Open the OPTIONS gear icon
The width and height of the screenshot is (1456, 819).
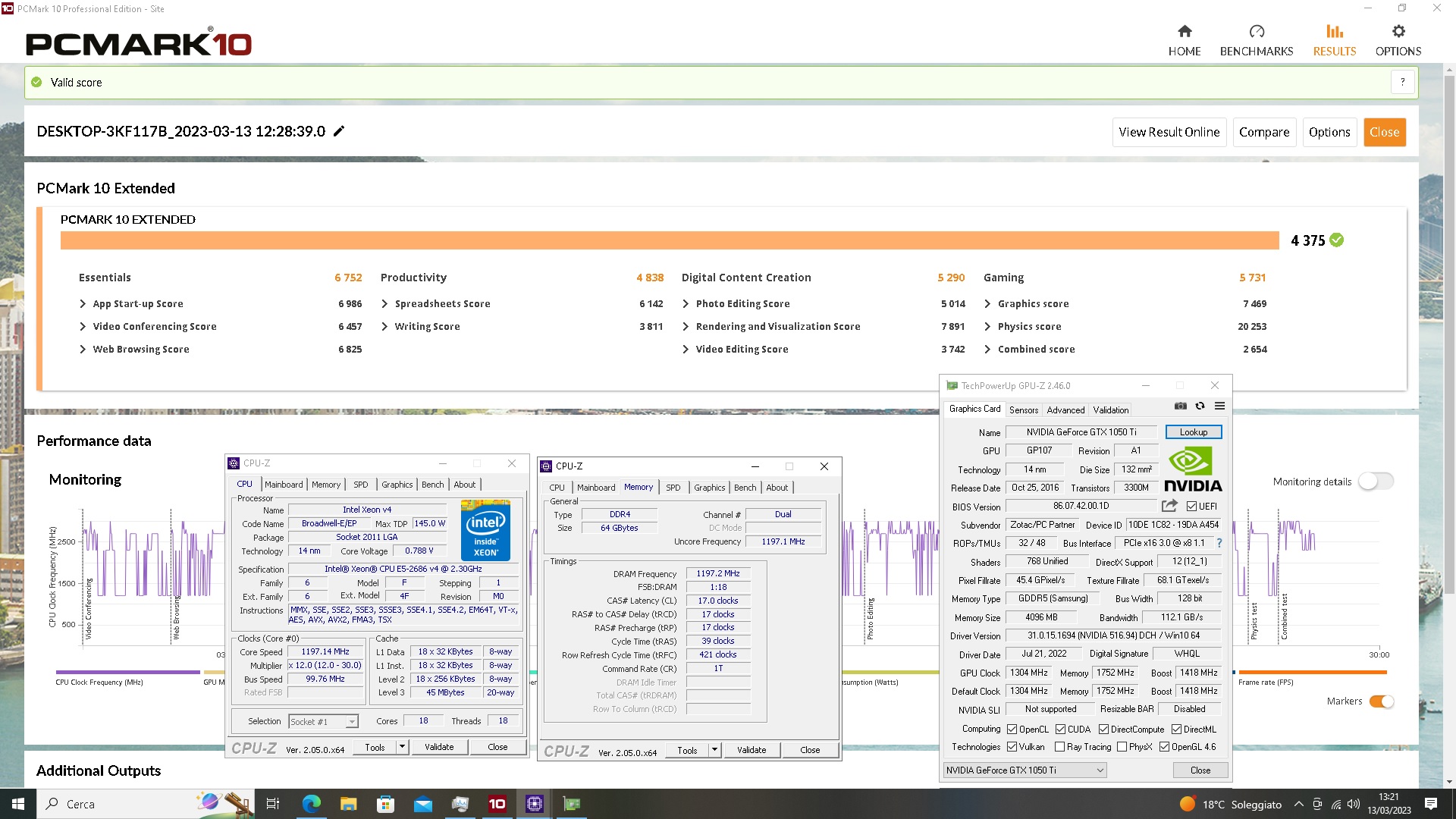click(x=1398, y=31)
